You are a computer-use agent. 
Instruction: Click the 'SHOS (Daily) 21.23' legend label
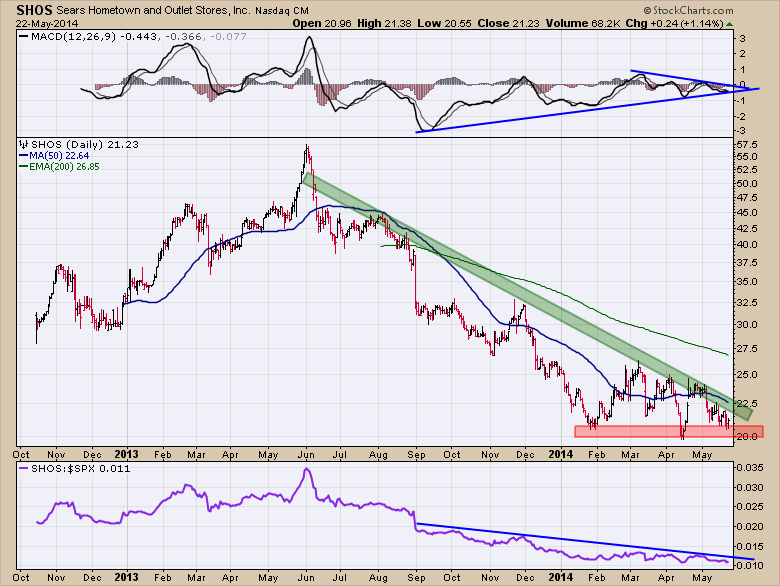click(x=85, y=145)
